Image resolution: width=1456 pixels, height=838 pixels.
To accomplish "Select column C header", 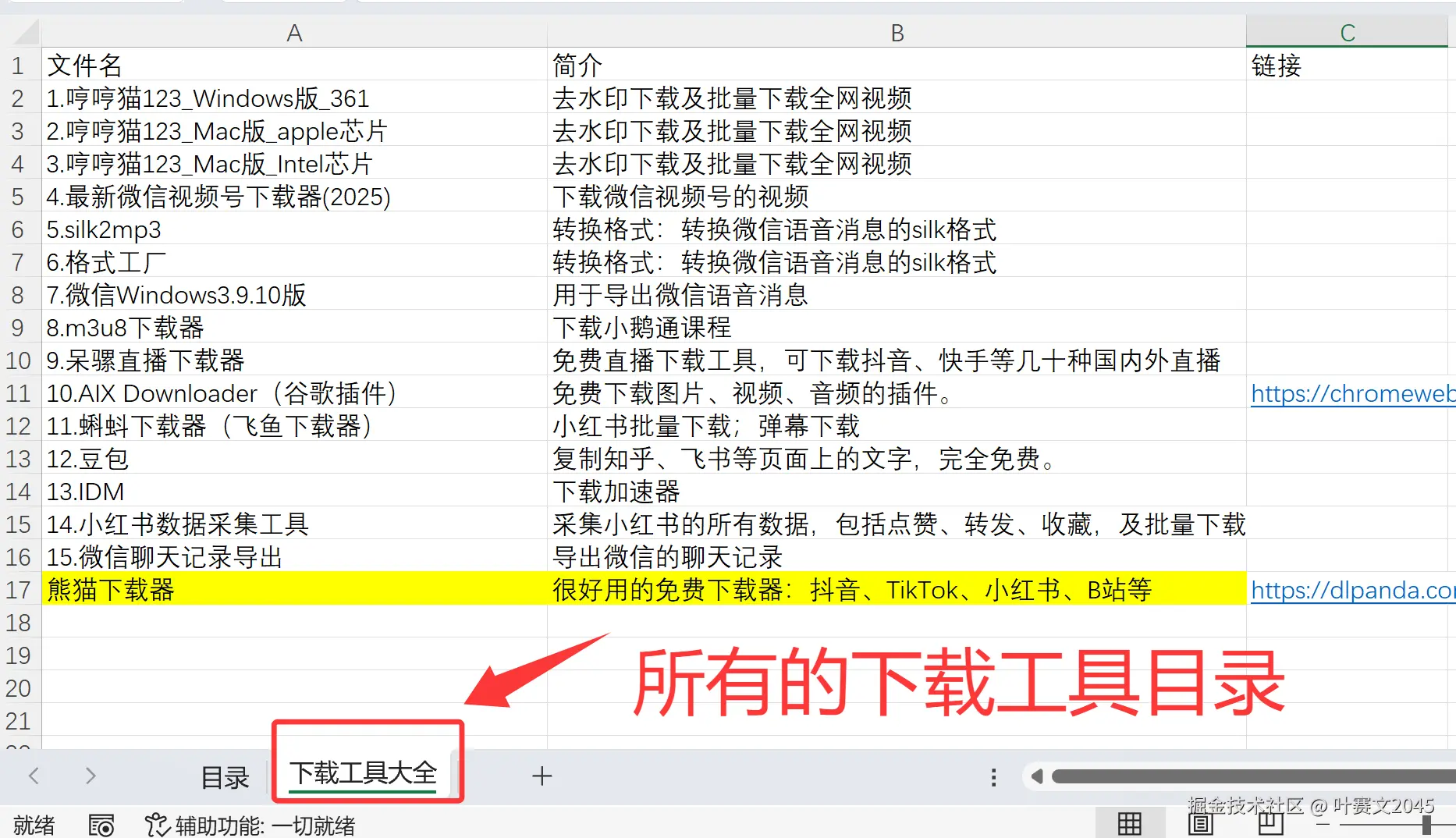I will click(1348, 33).
